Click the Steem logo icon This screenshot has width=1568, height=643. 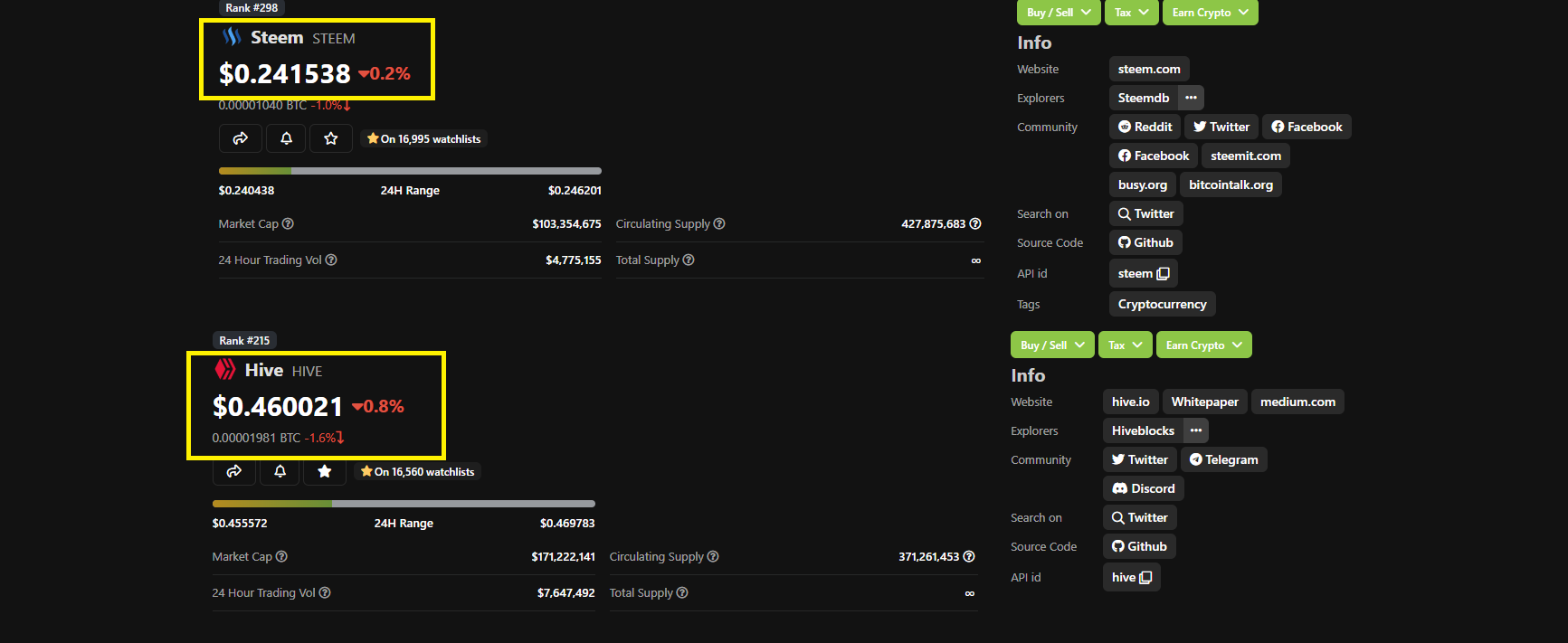(233, 37)
